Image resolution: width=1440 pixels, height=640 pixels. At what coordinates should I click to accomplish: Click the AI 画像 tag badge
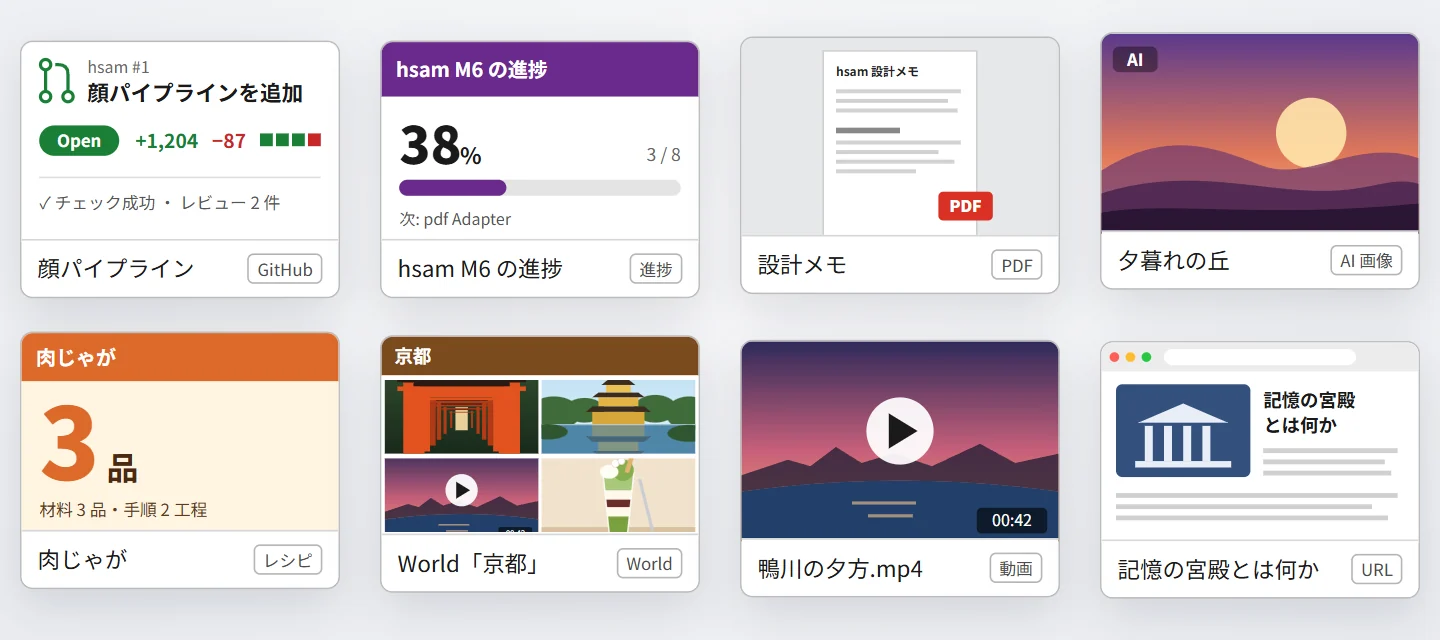(x=1366, y=261)
